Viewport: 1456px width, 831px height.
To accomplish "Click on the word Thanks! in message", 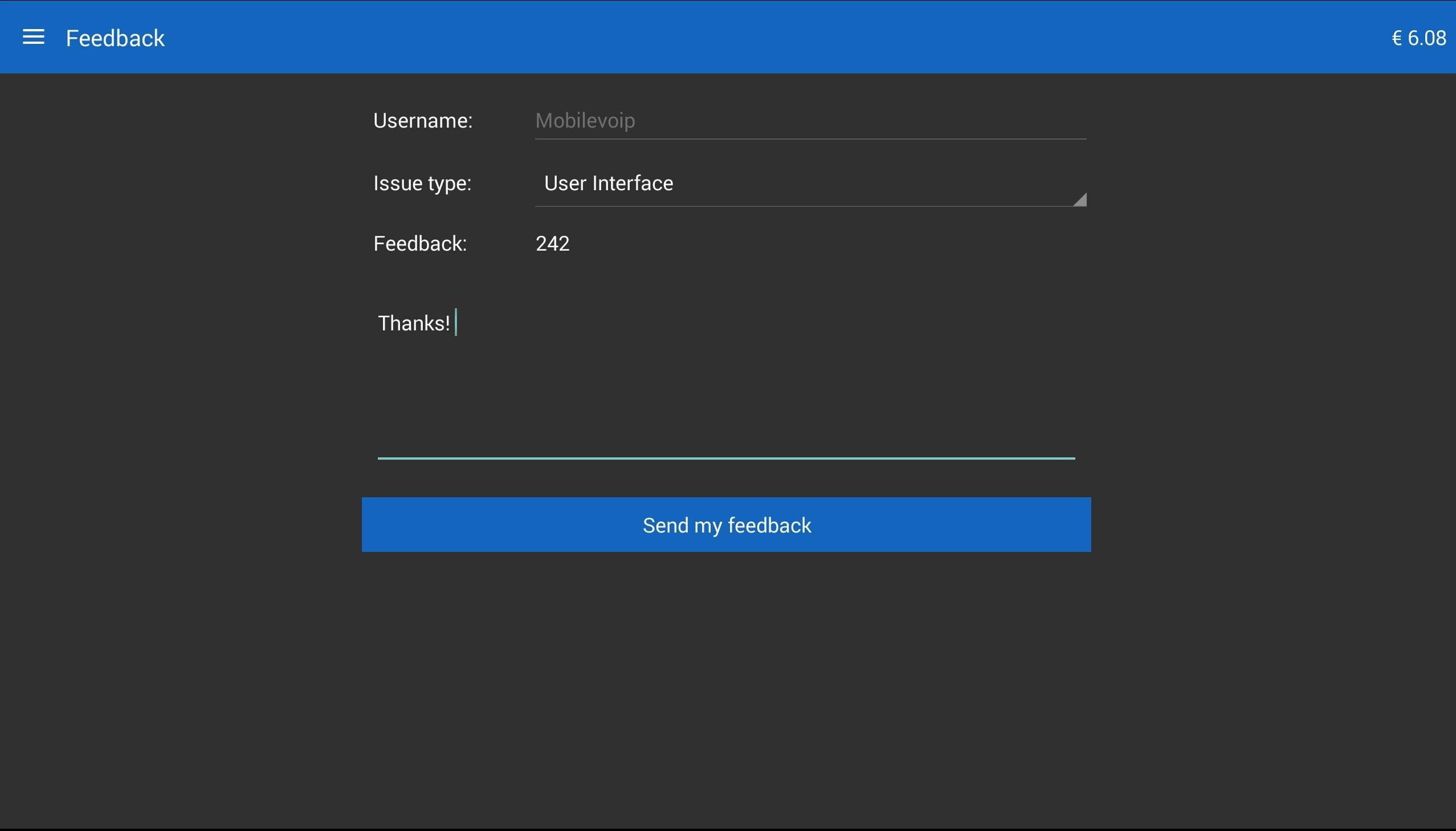I will 413,324.
